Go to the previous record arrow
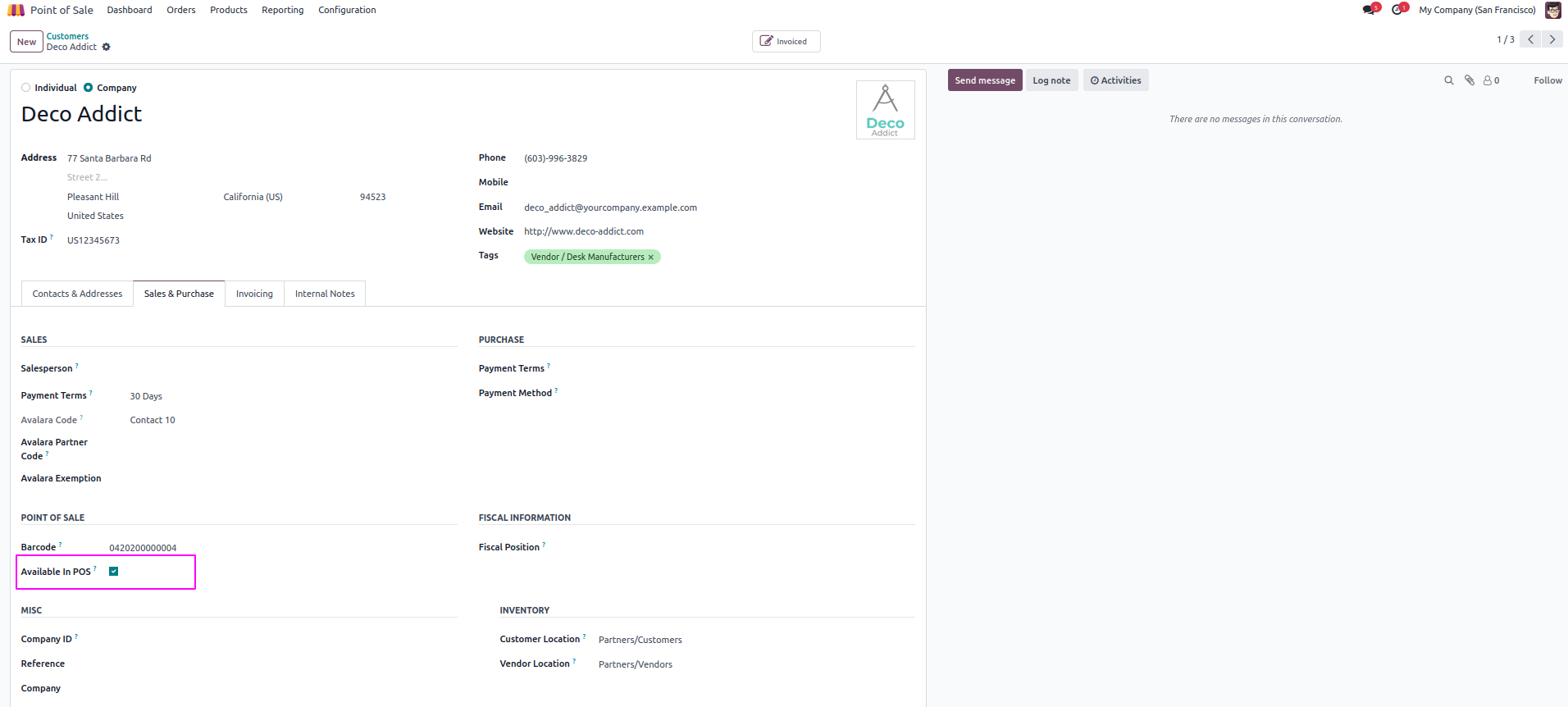Screen dimensions: 1568x707 pos(1530,39)
